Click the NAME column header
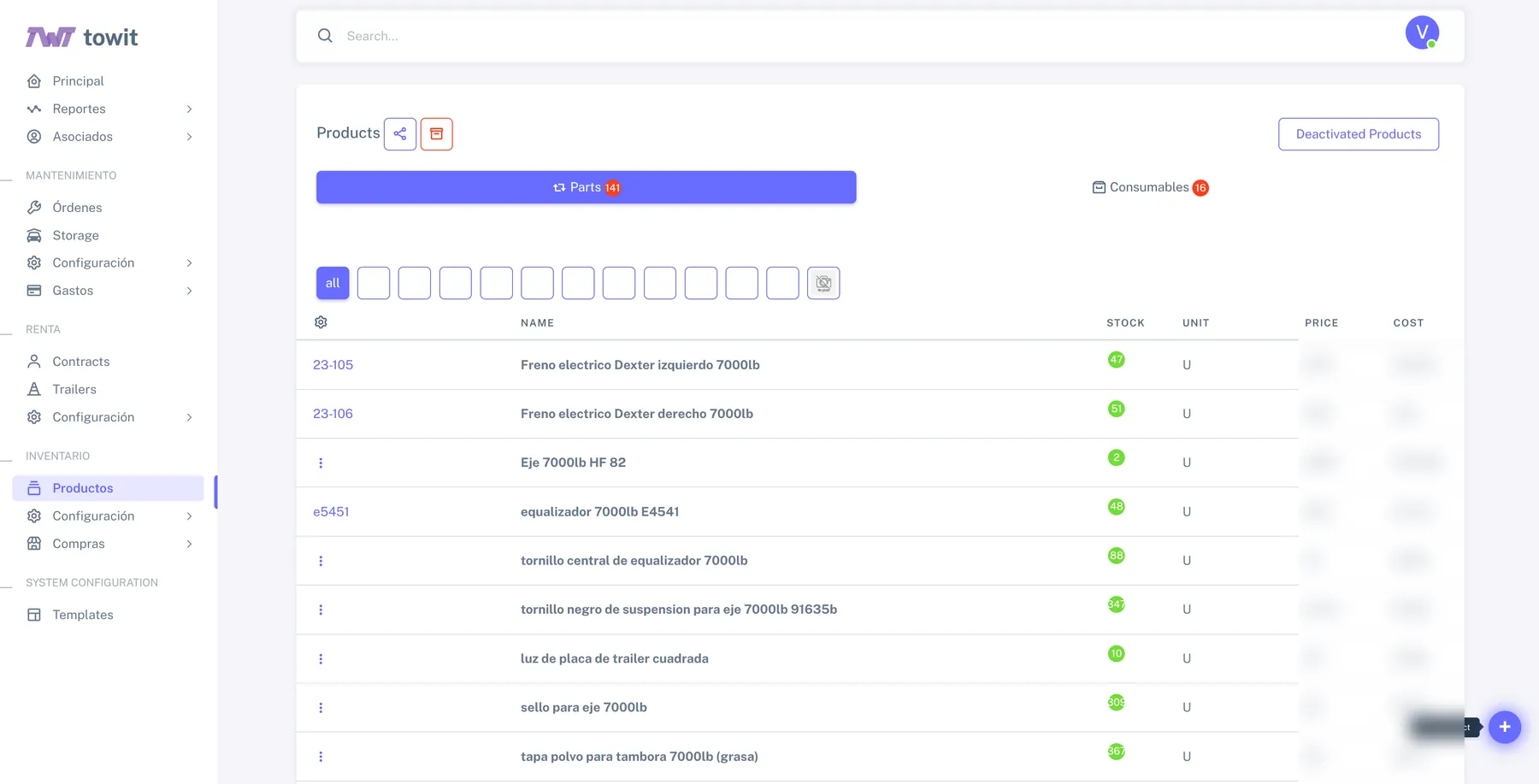The image size is (1539, 784). coord(537,323)
